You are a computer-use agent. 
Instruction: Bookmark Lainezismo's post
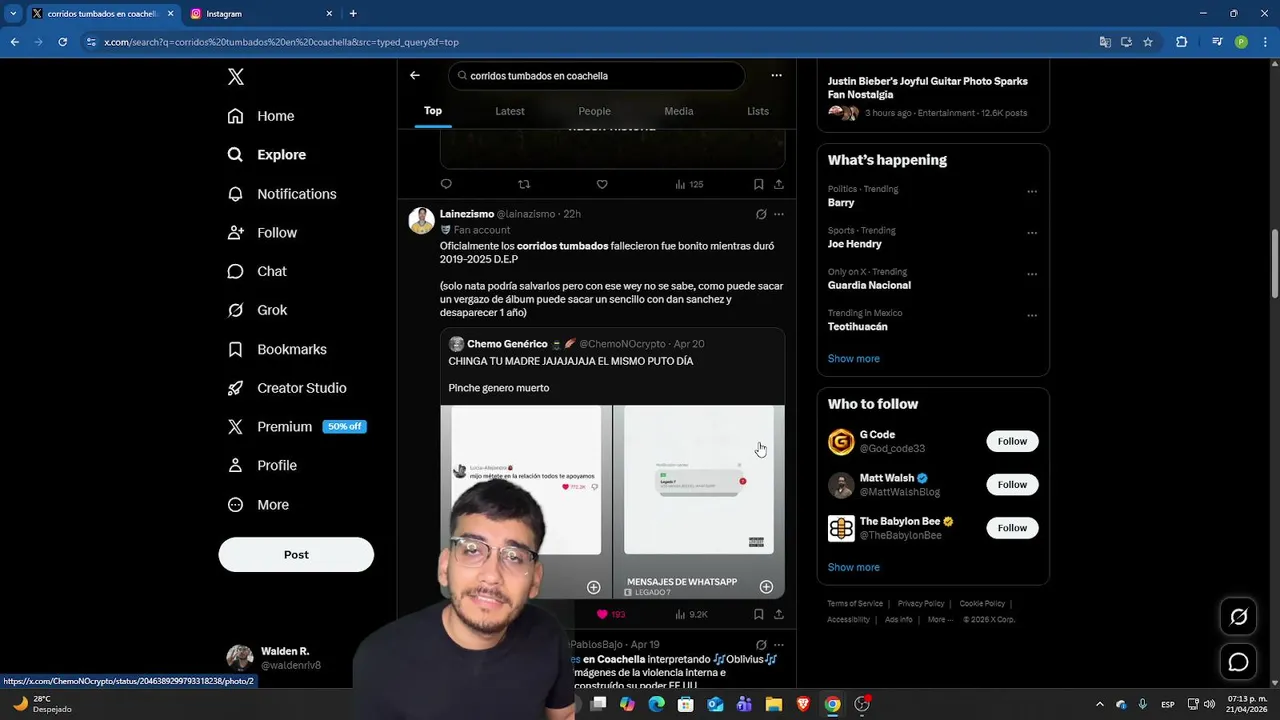click(758, 614)
